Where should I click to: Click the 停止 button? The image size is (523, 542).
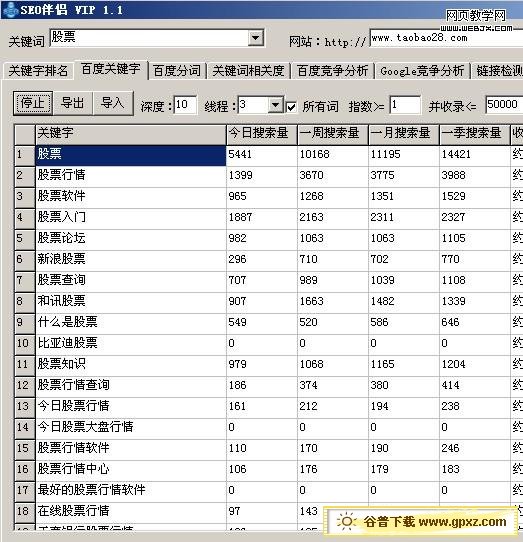[x=33, y=103]
